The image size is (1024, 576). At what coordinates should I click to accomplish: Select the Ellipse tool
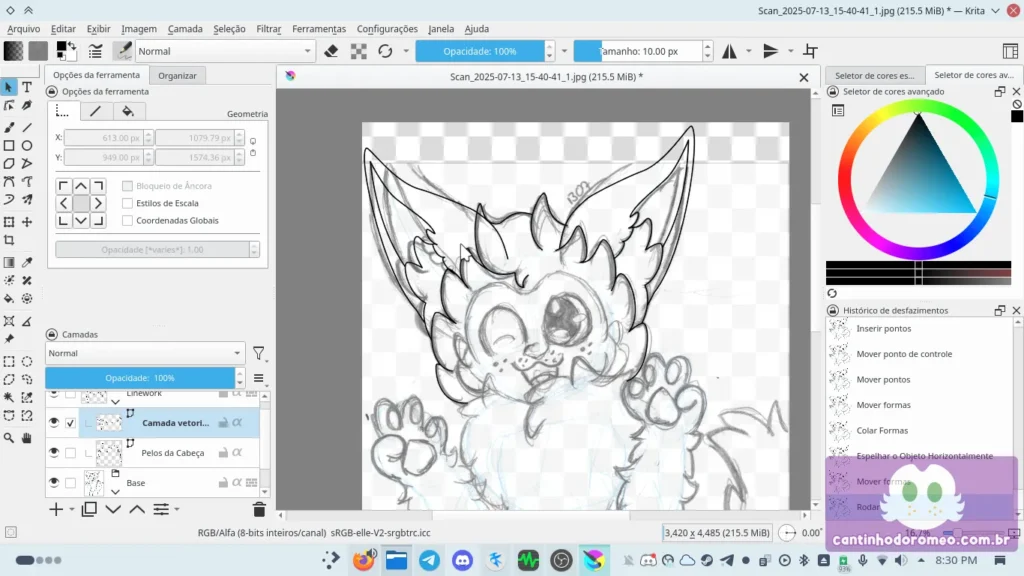pos(27,146)
